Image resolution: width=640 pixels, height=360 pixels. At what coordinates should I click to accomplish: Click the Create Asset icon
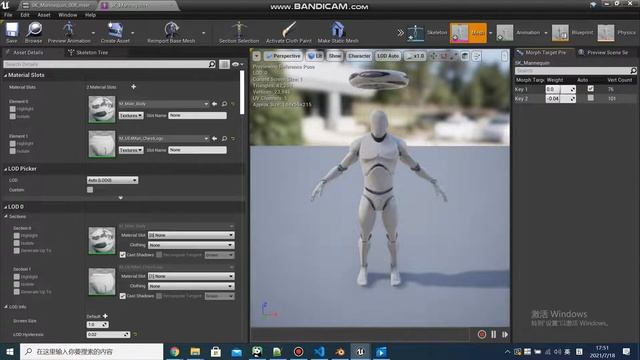click(x=115, y=31)
